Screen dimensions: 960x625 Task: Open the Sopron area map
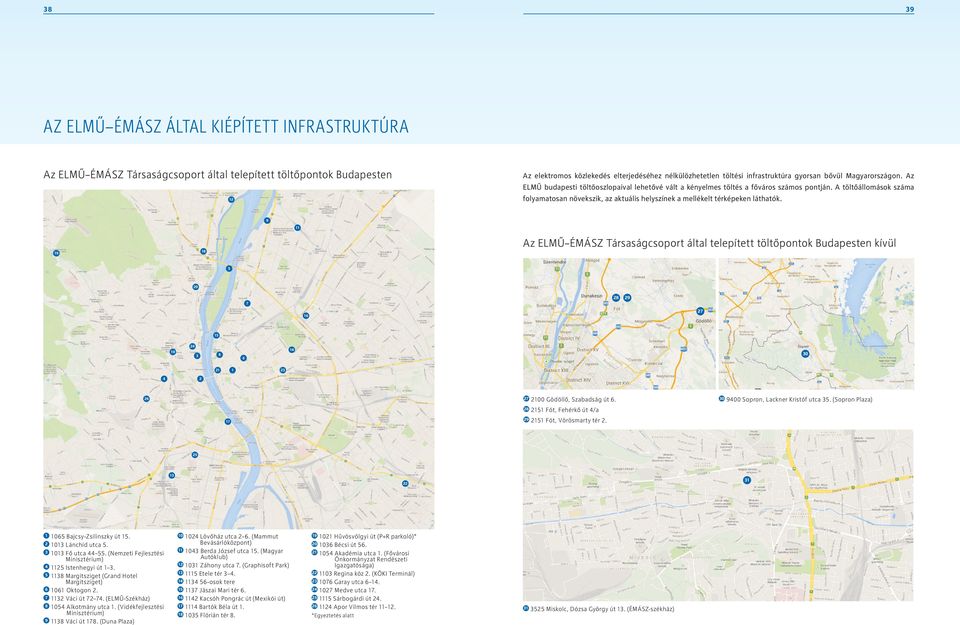pyautogui.click(x=816, y=323)
